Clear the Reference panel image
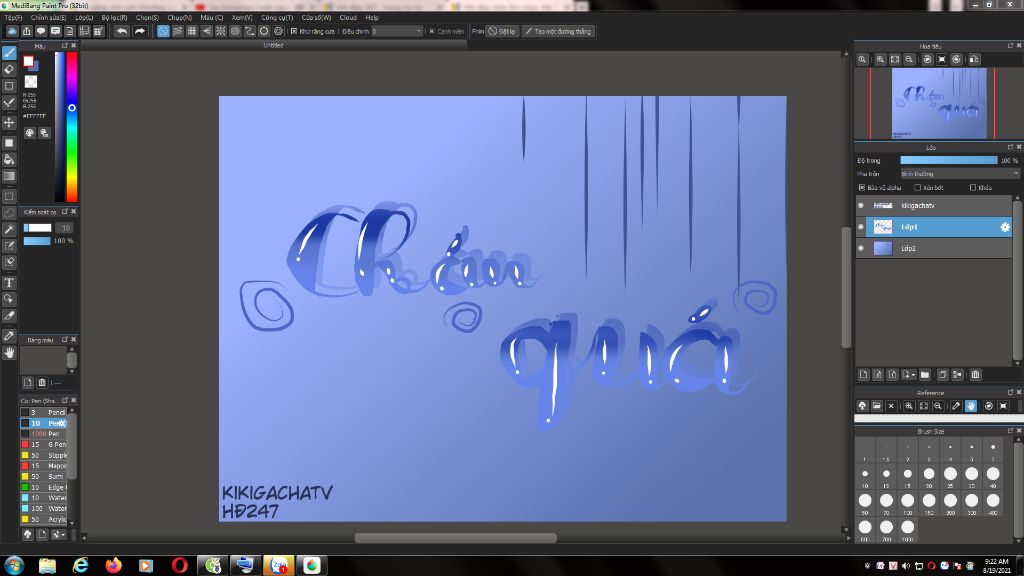This screenshot has height=576, width=1024. [891, 406]
